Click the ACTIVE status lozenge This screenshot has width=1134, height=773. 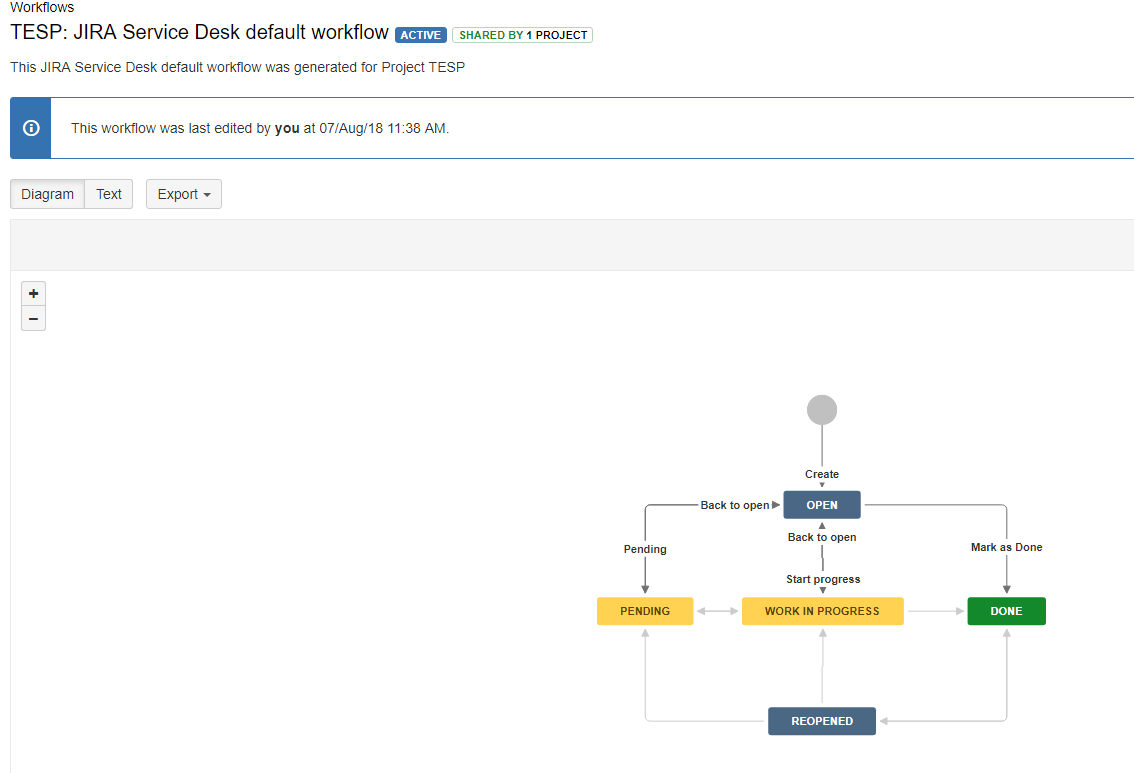click(x=420, y=35)
